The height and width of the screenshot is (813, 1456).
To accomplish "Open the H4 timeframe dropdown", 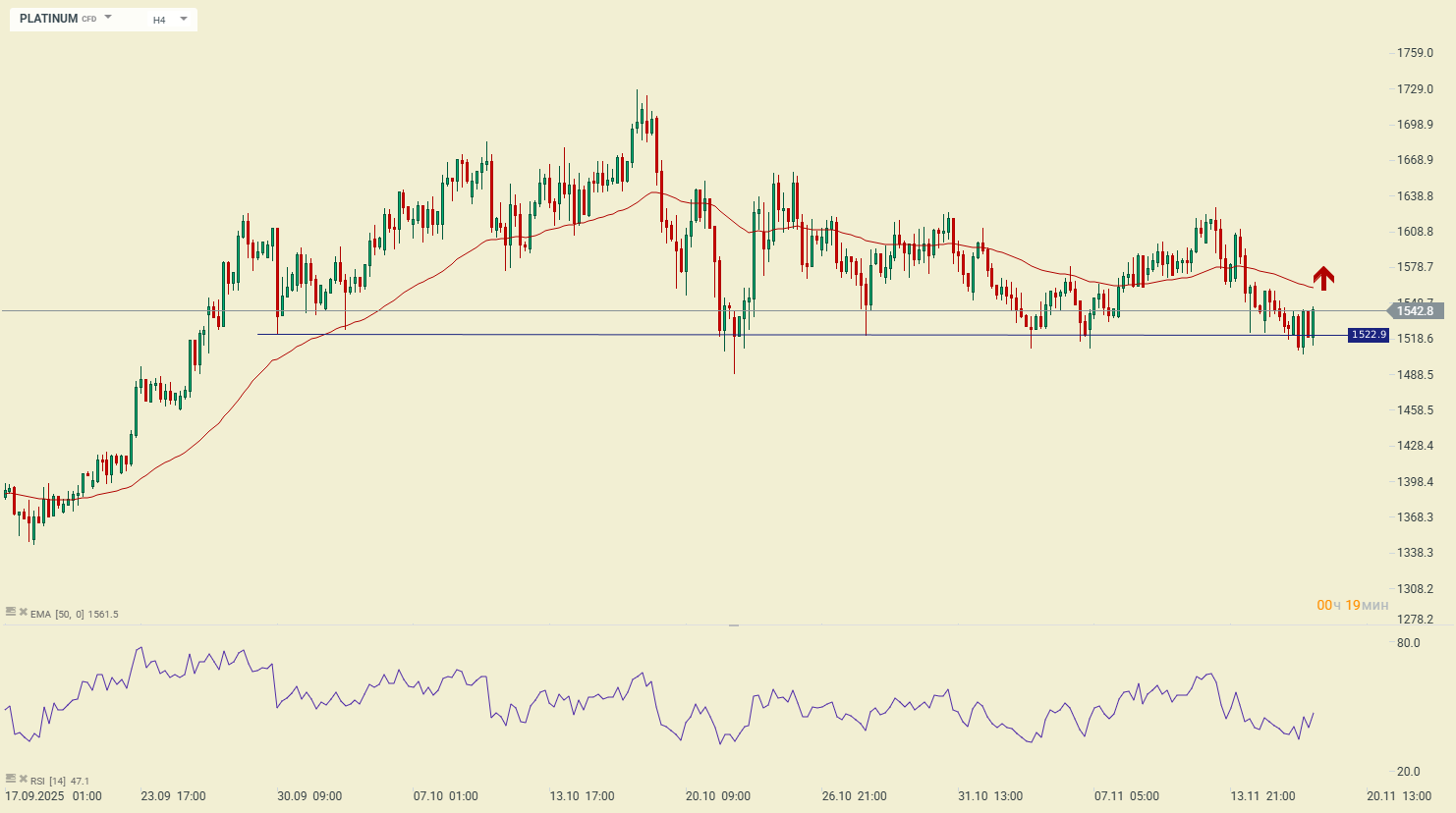I will click(170, 20).
